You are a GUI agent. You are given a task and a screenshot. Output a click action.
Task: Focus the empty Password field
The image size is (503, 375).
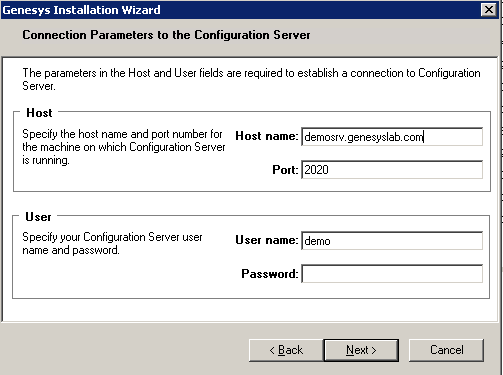(392, 274)
